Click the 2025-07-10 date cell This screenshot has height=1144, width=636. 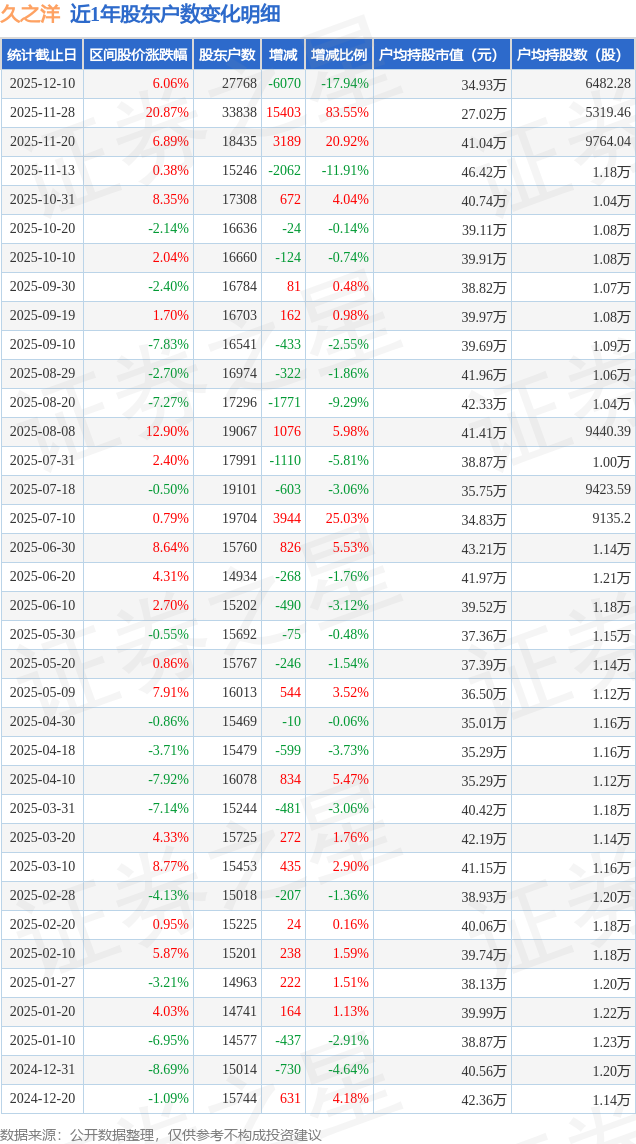[41, 519]
